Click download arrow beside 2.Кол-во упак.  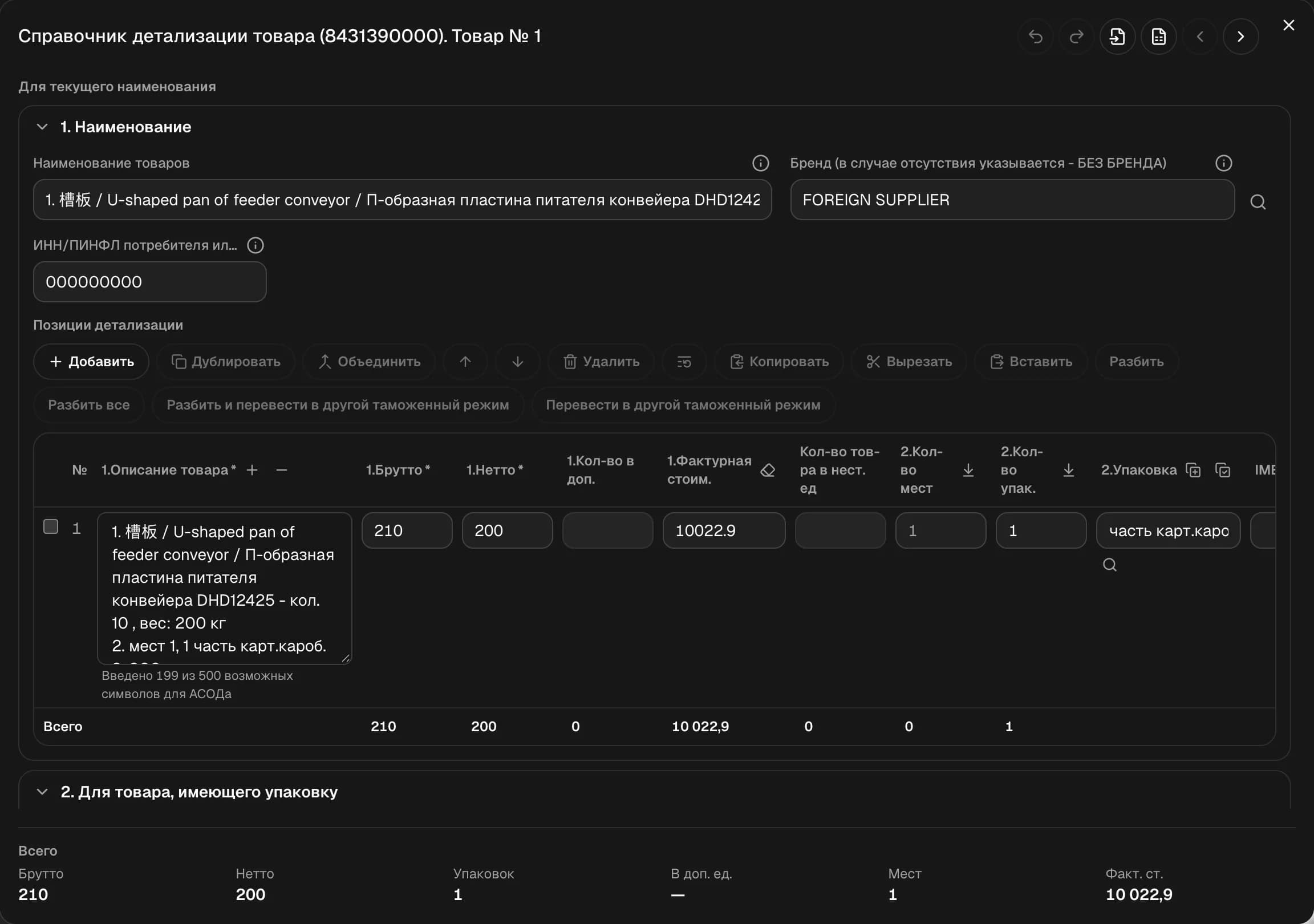tap(1069, 470)
